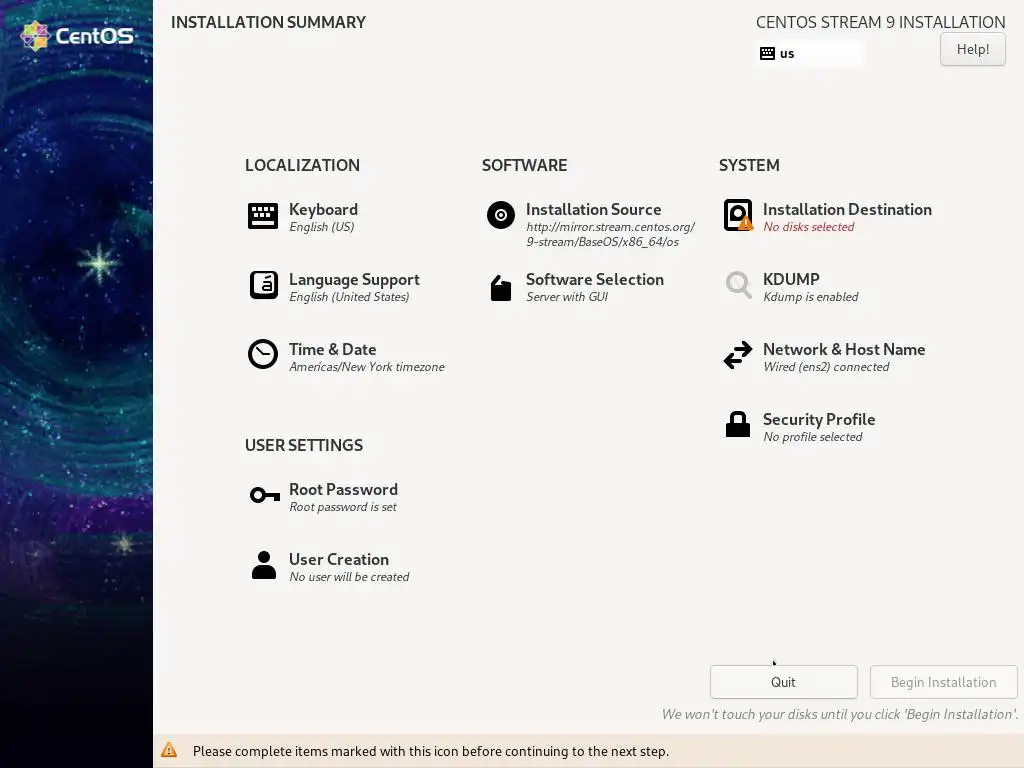Open the Language Support icon
This screenshot has width=1024, height=768.
(x=264, y=285)
